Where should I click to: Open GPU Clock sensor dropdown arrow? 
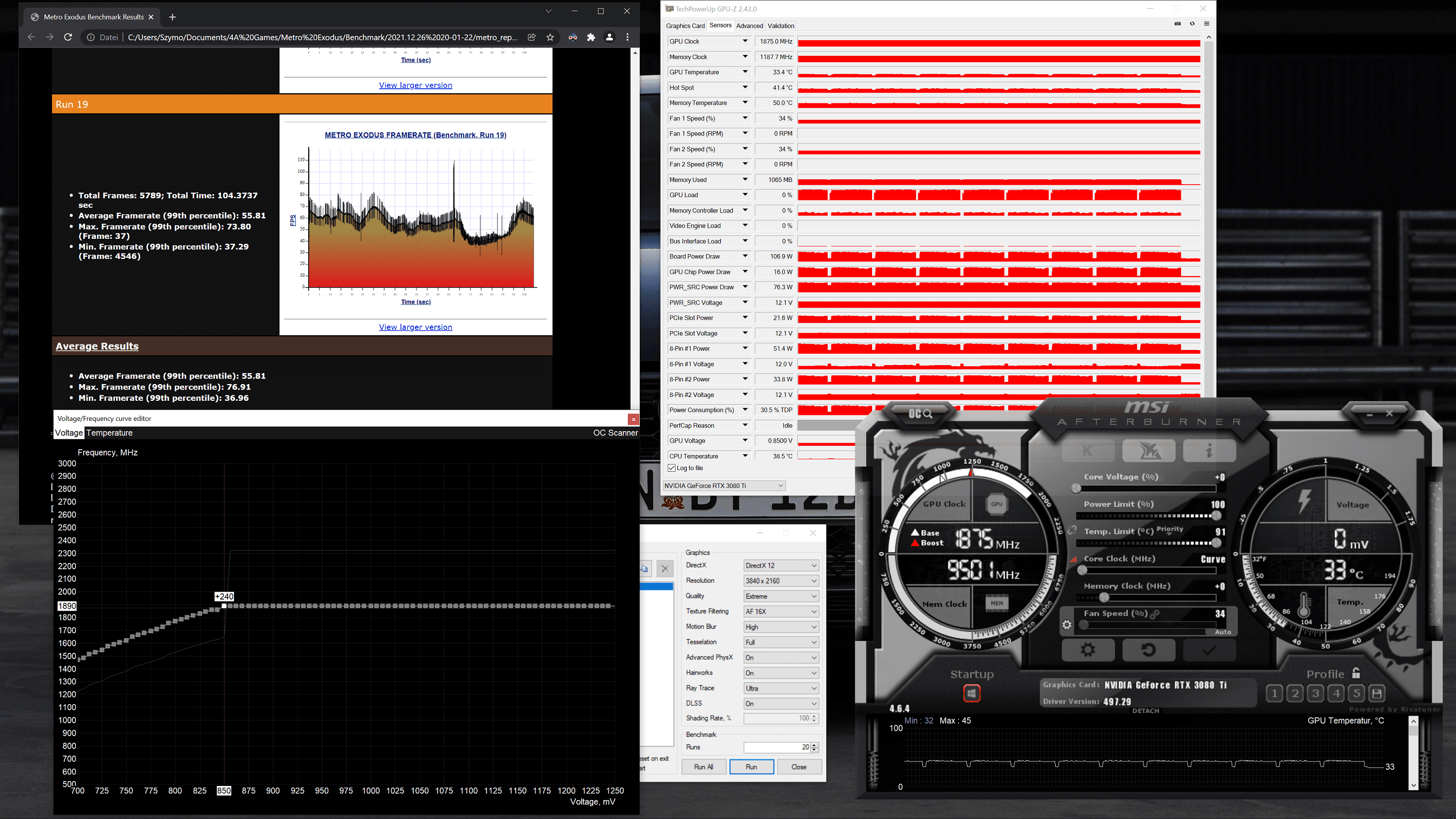coord(745,41)
